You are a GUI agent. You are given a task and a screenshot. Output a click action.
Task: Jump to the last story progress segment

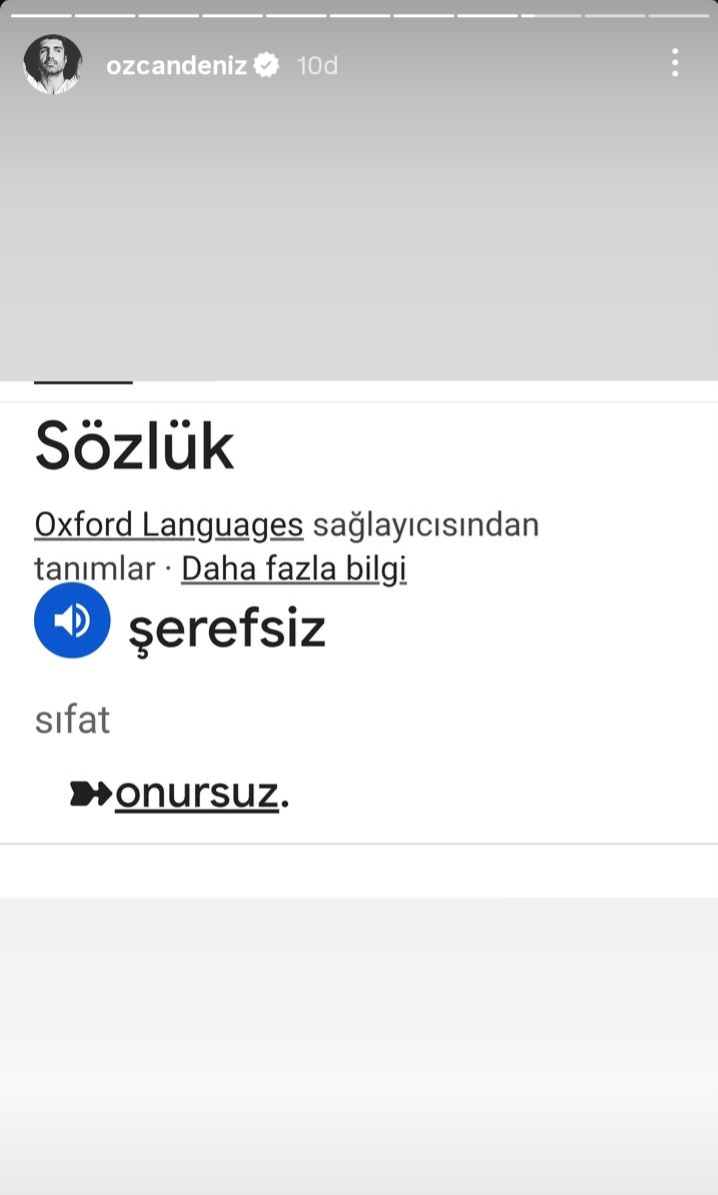(x=678, y=16)
